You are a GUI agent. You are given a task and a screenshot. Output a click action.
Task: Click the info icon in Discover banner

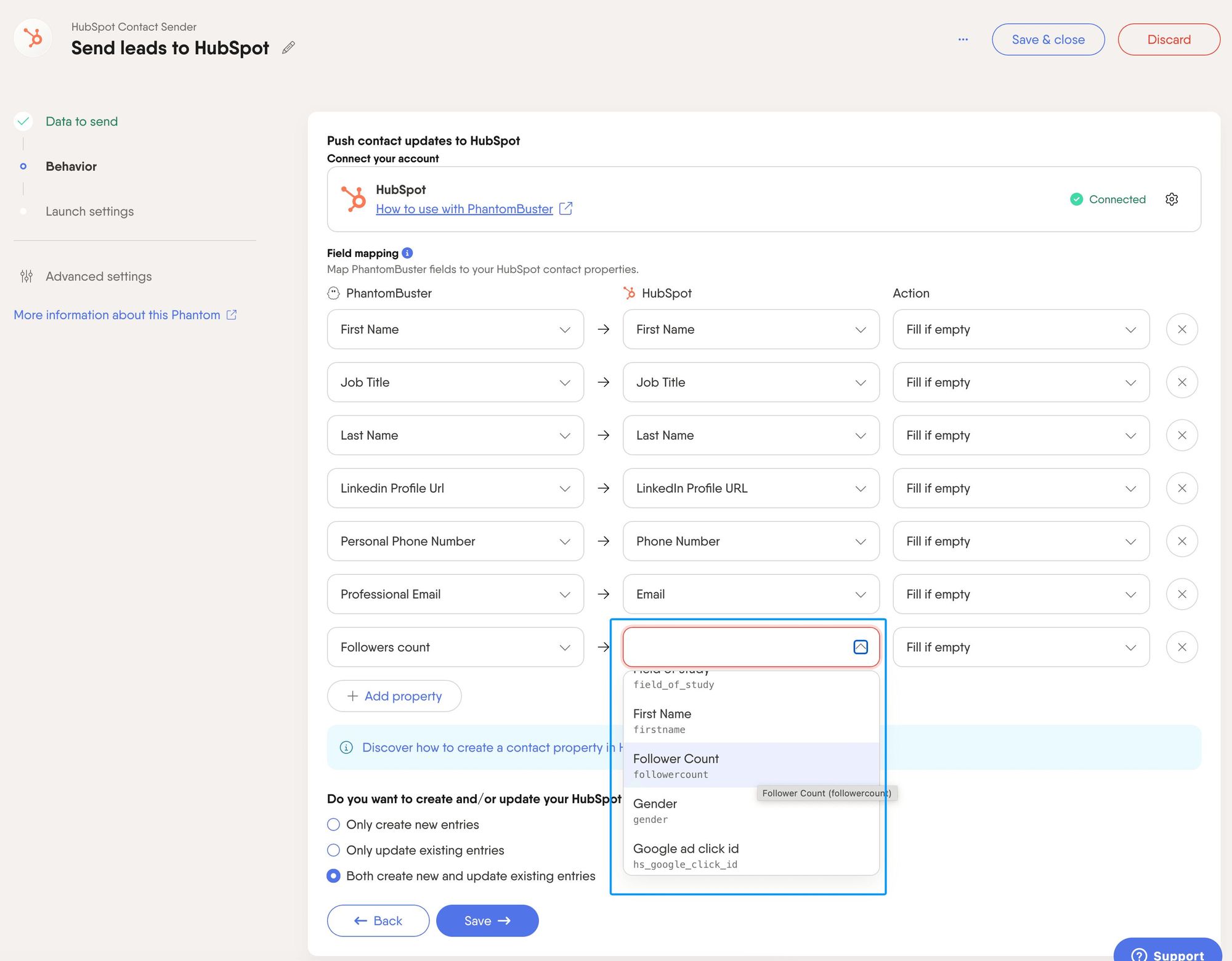[346, 747]
